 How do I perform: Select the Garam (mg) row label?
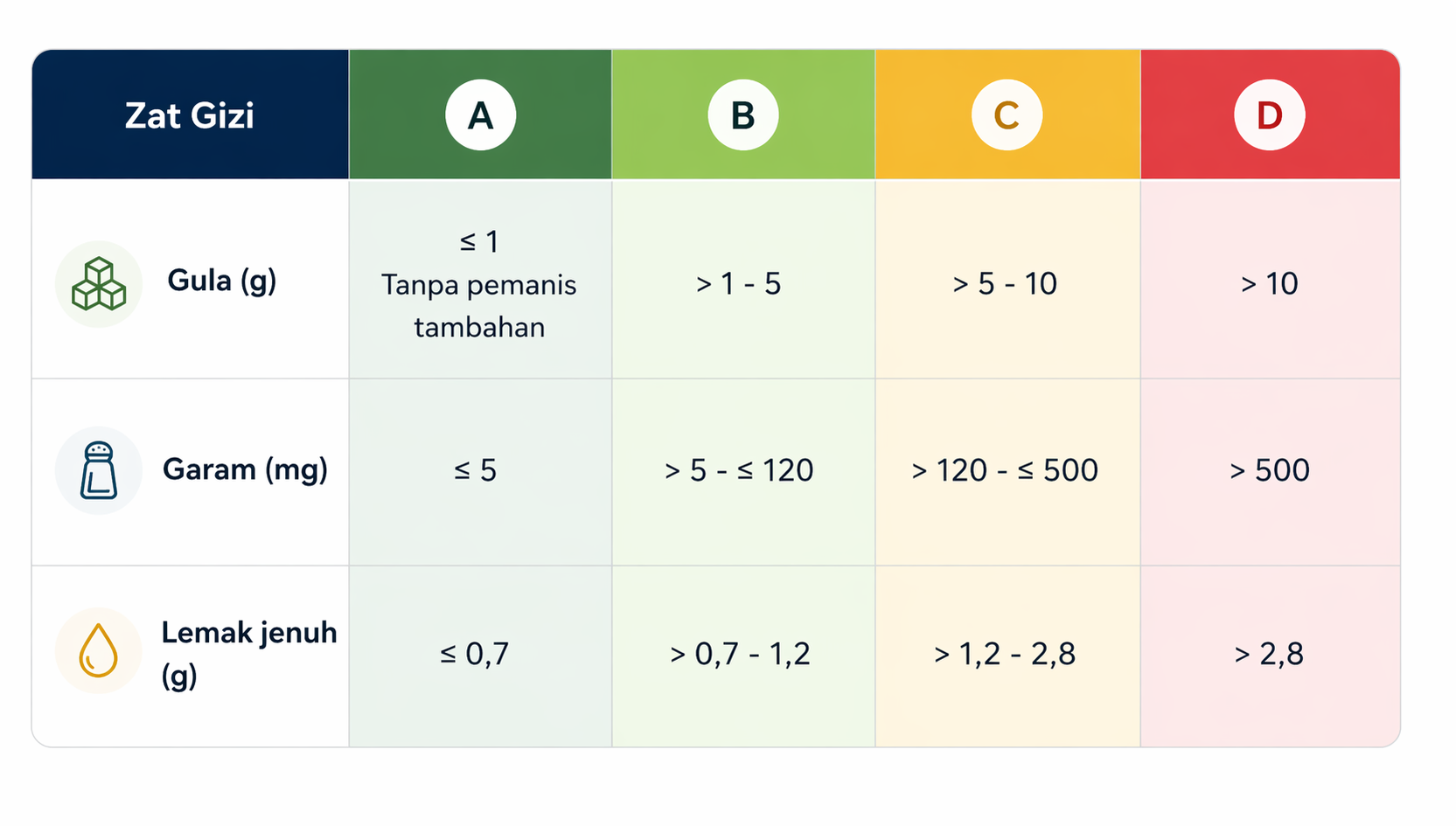coord(245,469)
